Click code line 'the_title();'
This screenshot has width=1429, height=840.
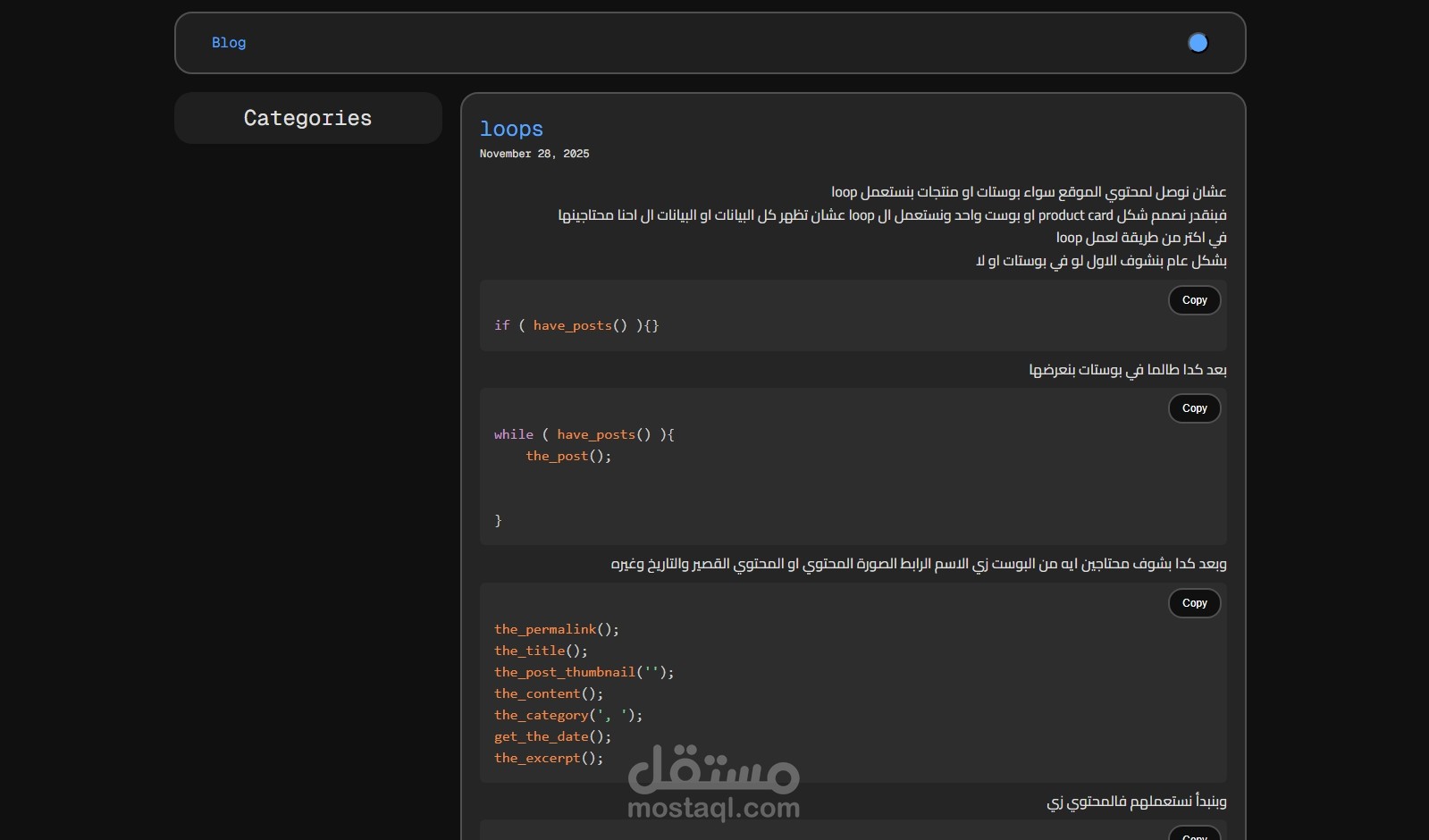541,651
